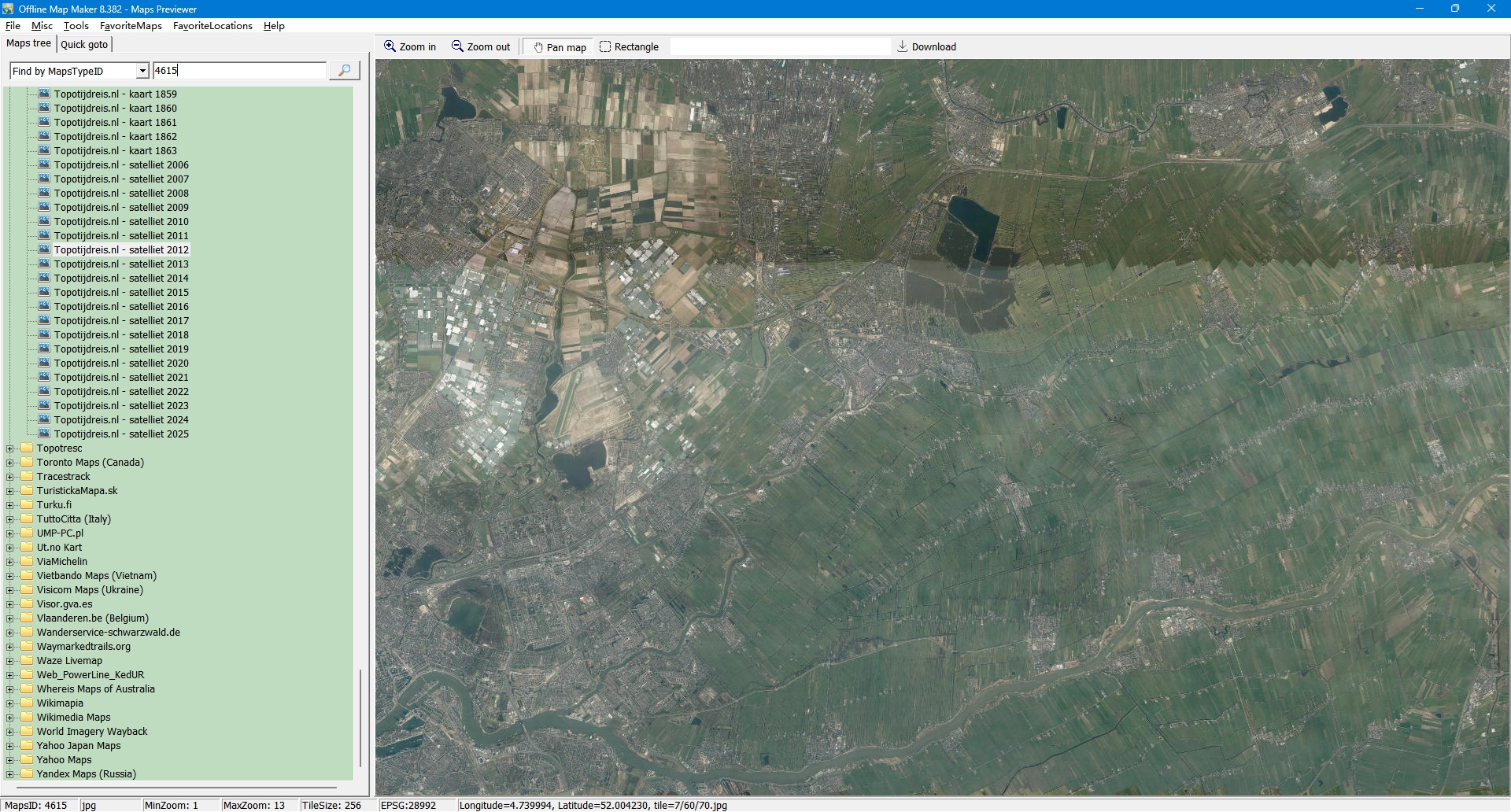Expand the World Imagery Wayback node
This screenshot has width=1511, height=812.
coord(10,732)
